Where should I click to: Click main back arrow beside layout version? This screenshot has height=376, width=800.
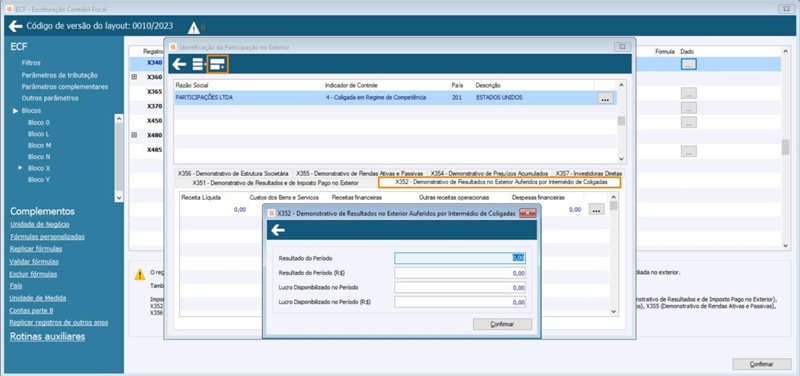[x=15, y=26]
